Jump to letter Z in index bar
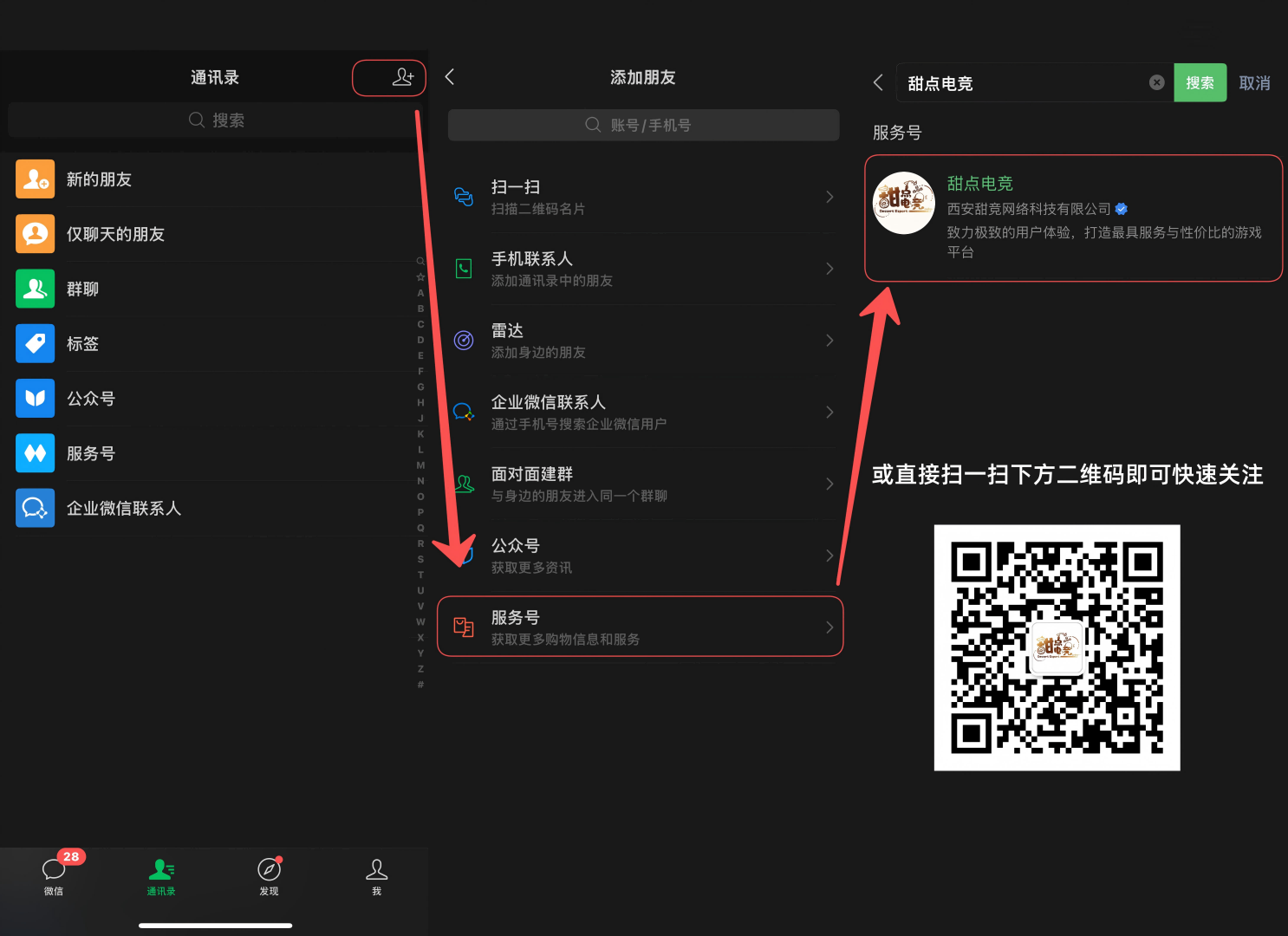 pos(420,669)
